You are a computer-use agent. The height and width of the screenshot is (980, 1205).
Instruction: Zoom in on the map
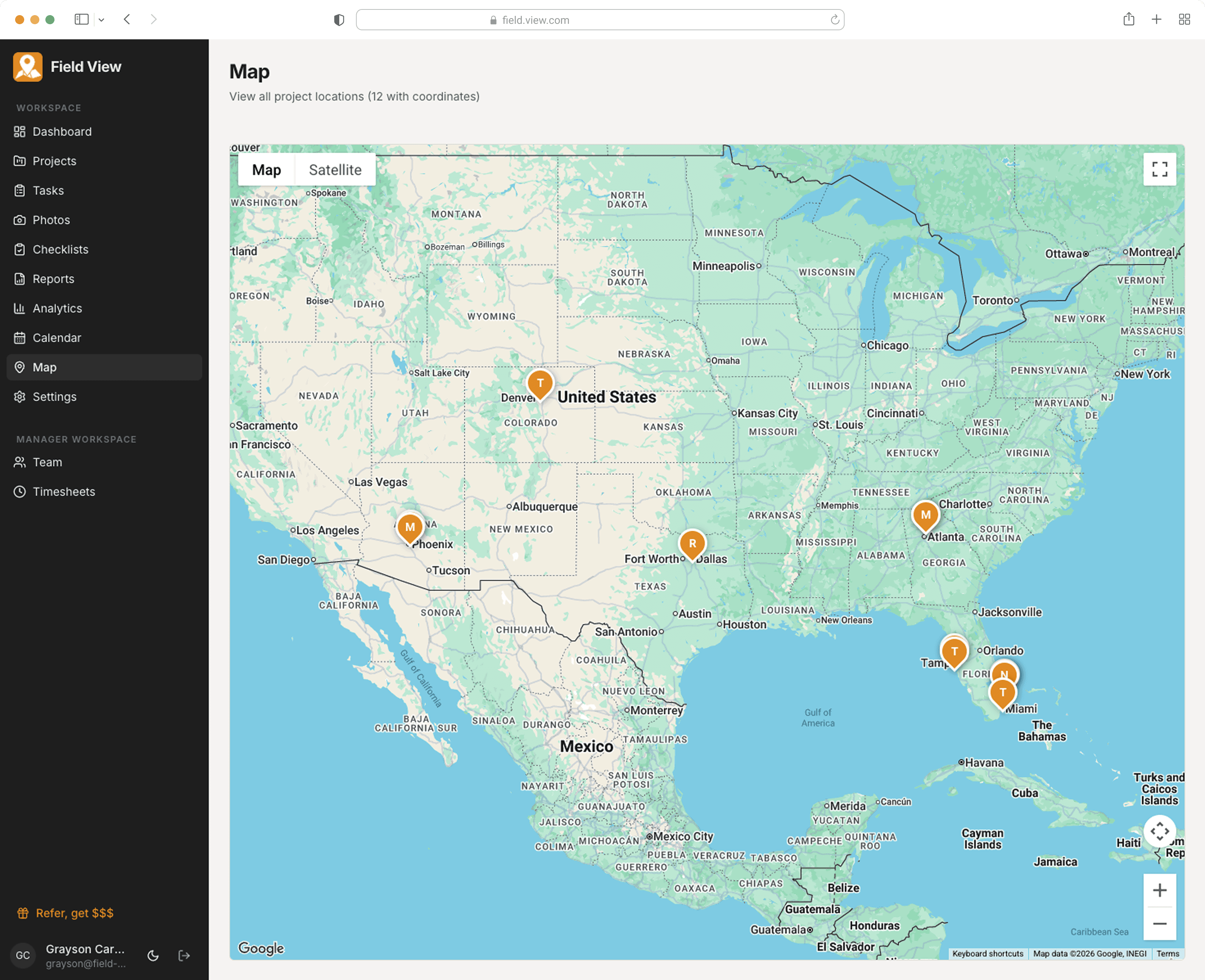coord(1160,890)
